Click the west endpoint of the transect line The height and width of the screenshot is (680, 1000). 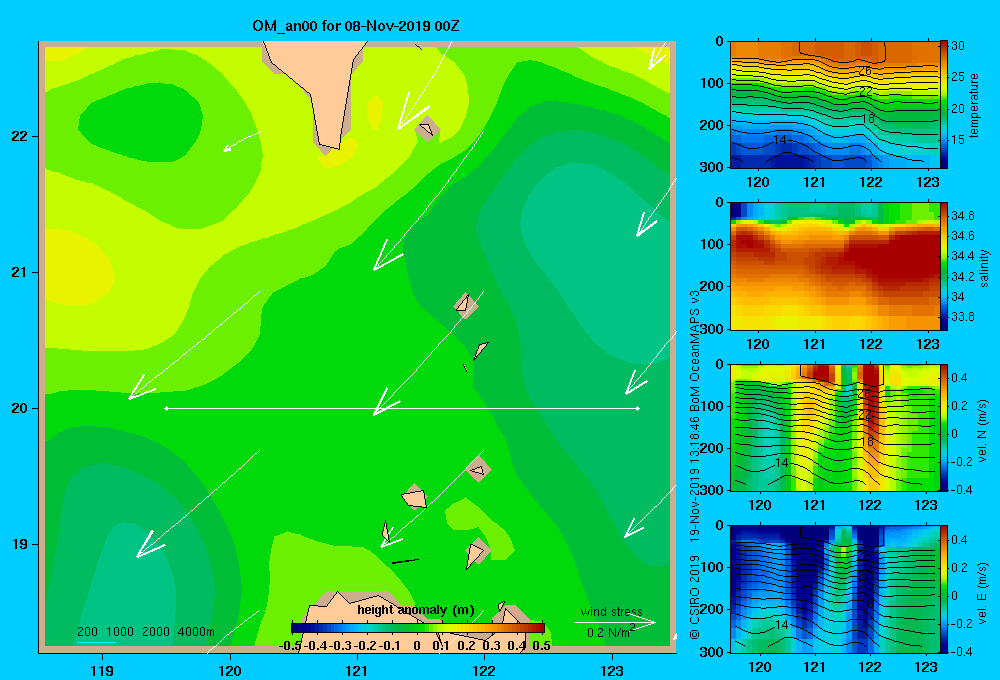[166, 408]
